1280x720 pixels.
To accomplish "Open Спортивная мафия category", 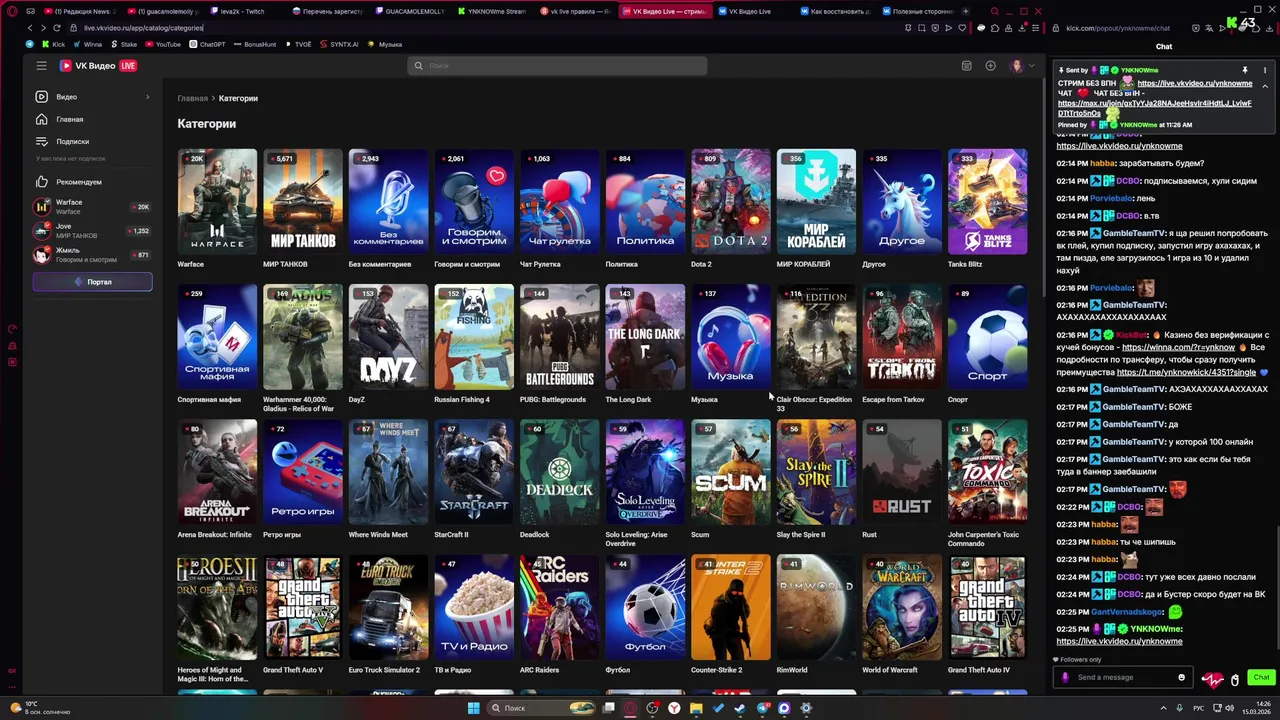I will coord(217,337).
